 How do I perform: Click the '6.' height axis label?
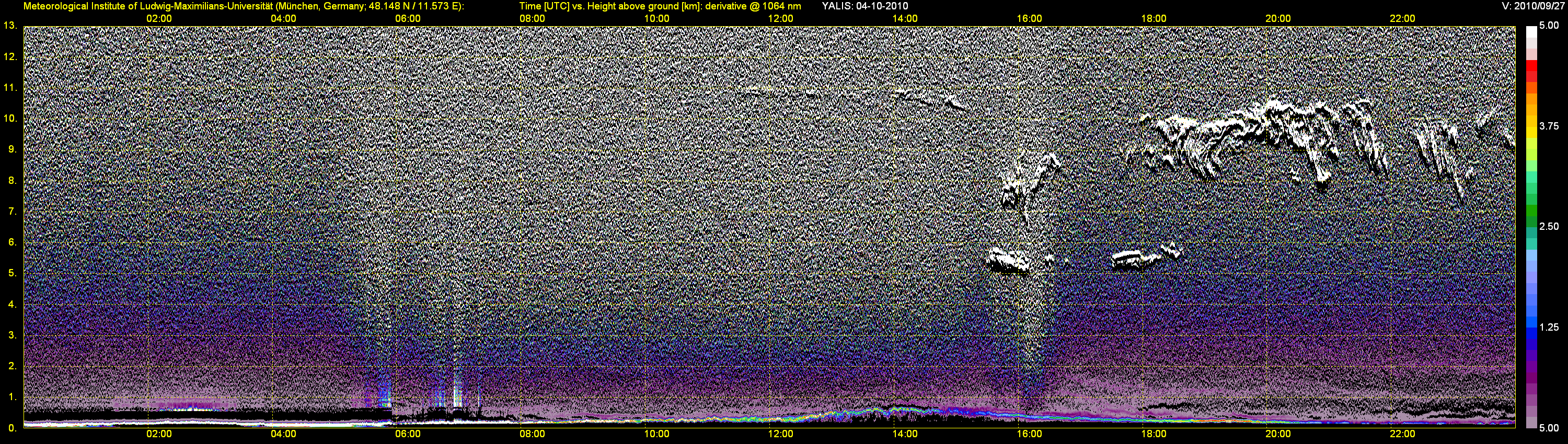[x=13, y=242]
